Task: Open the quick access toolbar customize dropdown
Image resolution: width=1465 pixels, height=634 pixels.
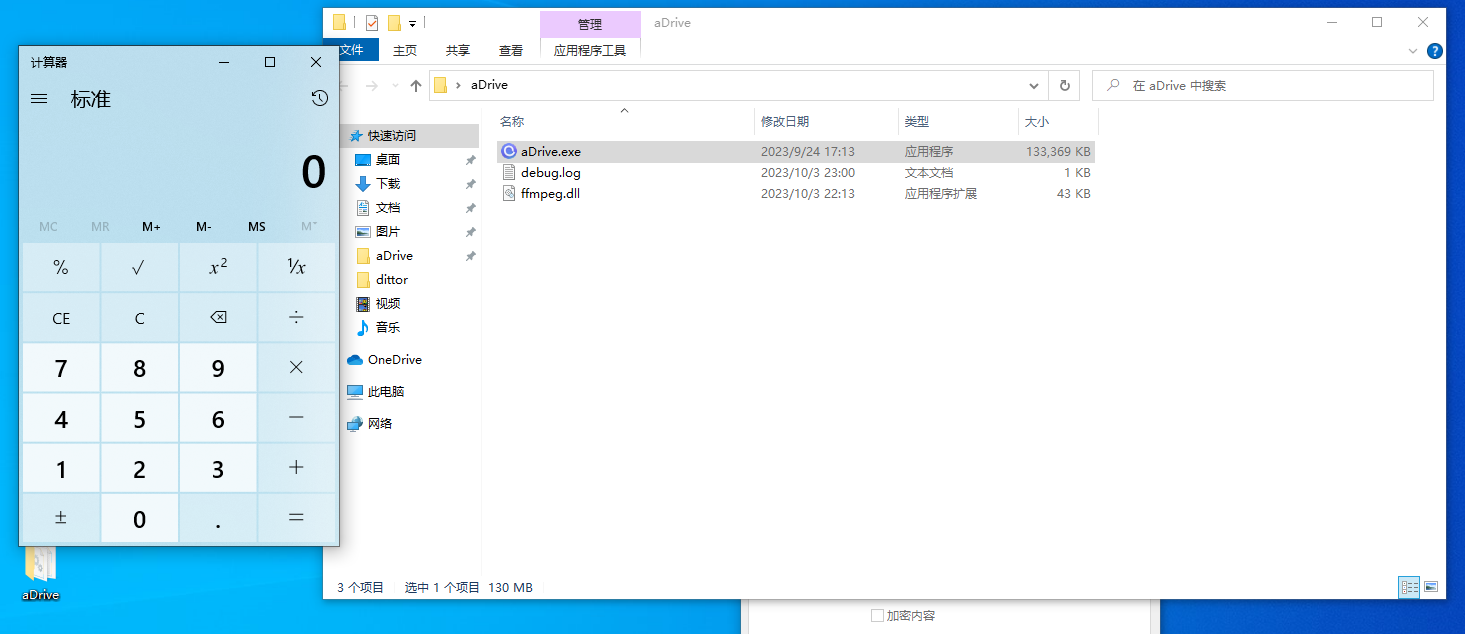Action: click(x=412, y=23)
